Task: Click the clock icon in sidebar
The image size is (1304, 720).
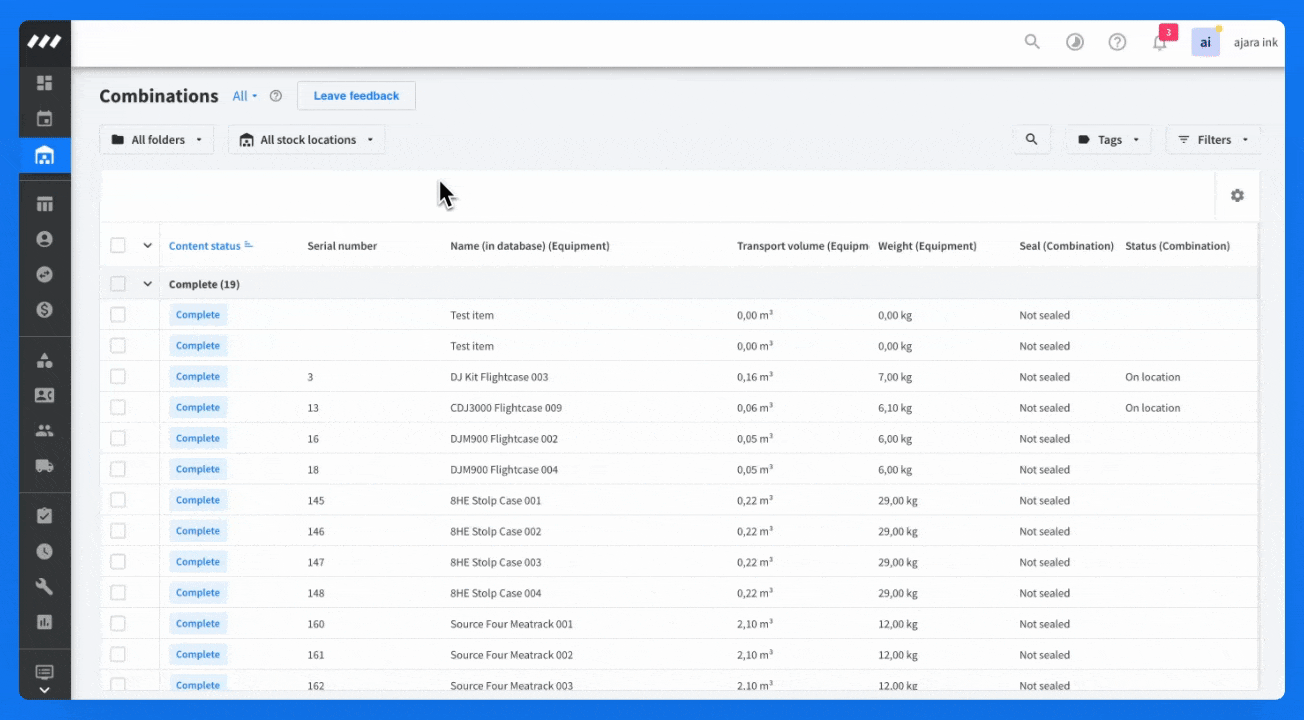Action: (44, 551)
